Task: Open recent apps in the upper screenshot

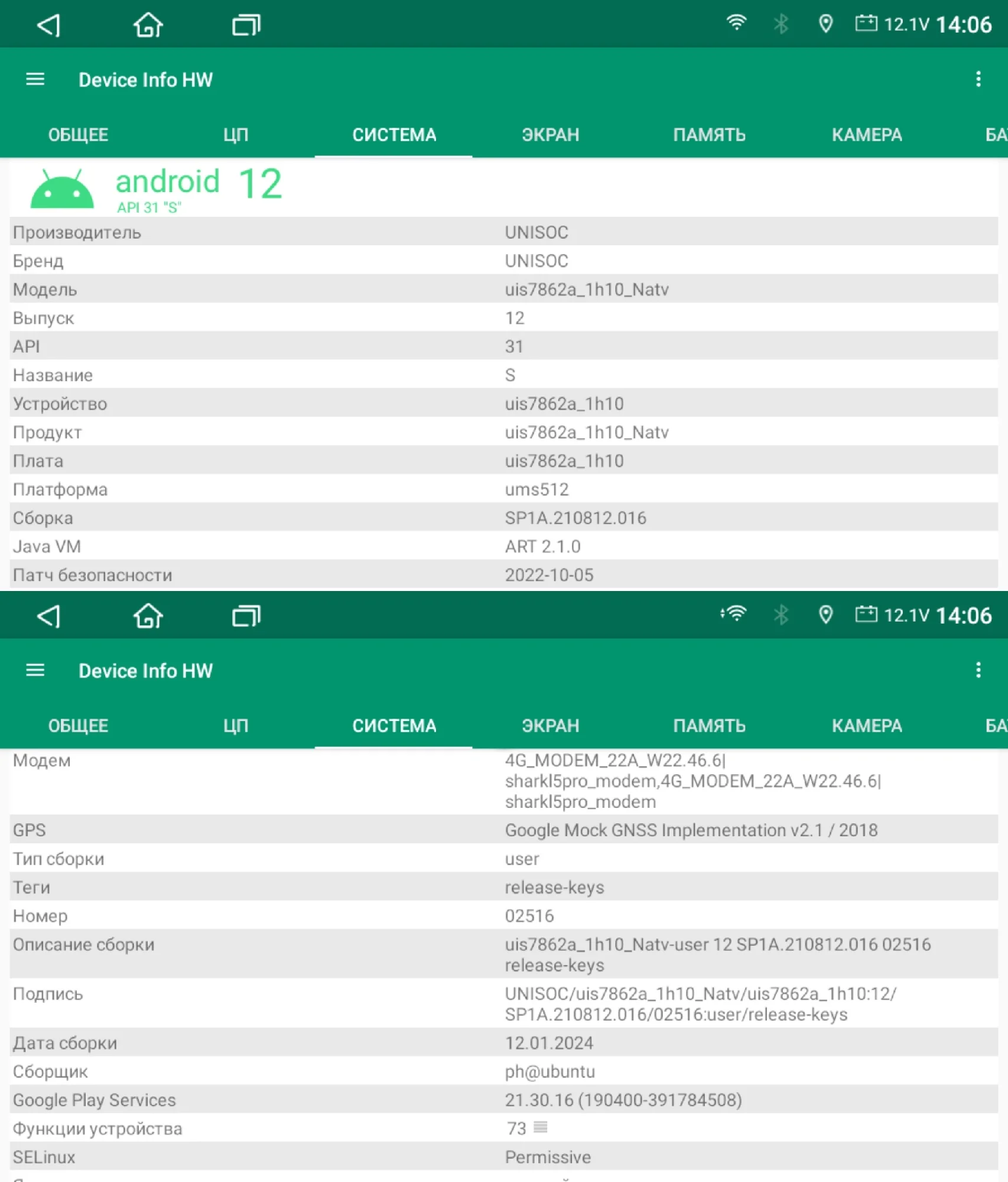Action: click(246, 25)
